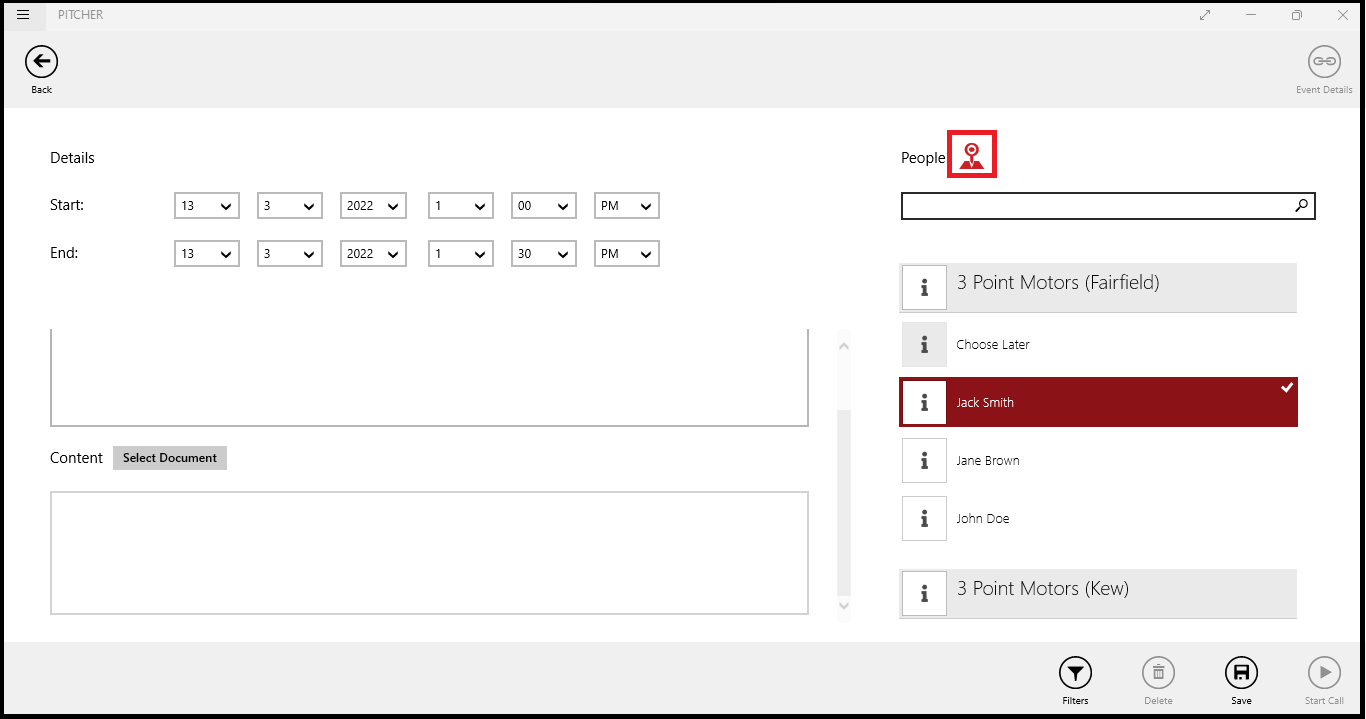
Task: Open the Filters funnel icon
Action: click(1075, 673)
